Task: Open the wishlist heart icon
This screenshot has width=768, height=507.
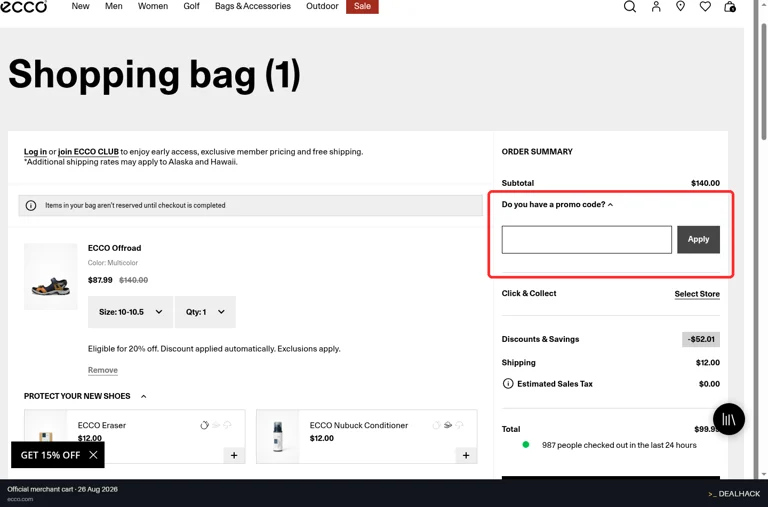Action: tap(705, 6)
